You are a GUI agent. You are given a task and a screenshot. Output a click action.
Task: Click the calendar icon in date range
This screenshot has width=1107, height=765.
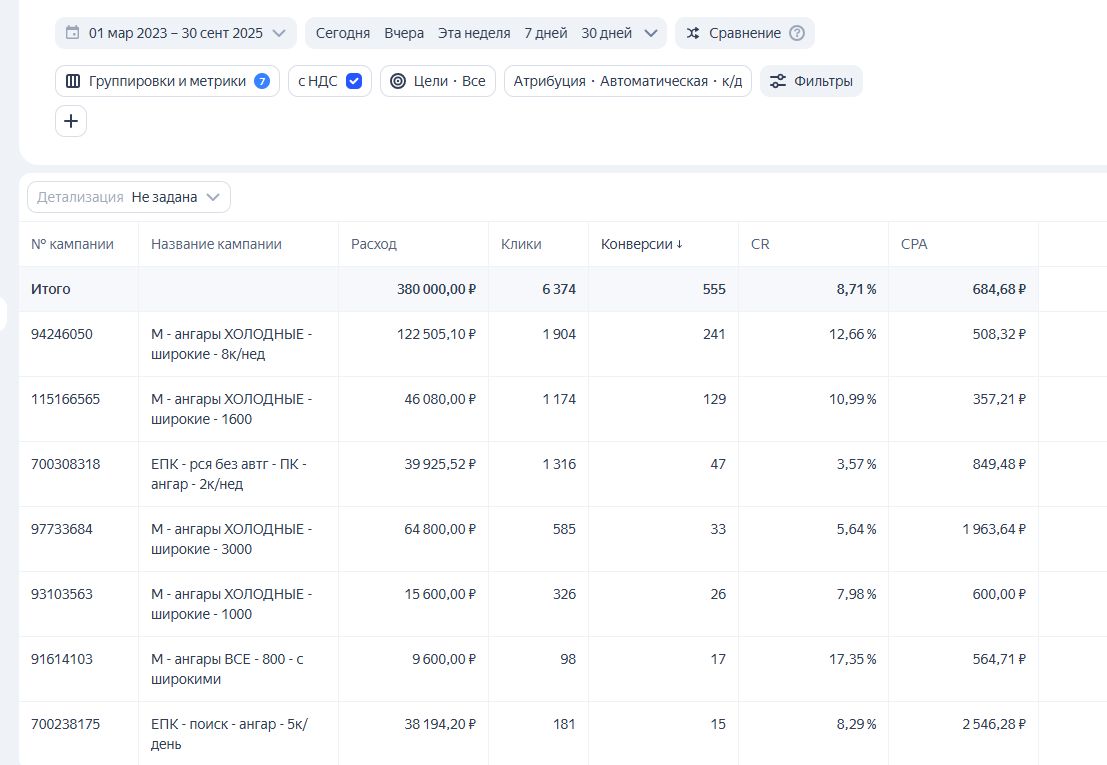point(72,33)
